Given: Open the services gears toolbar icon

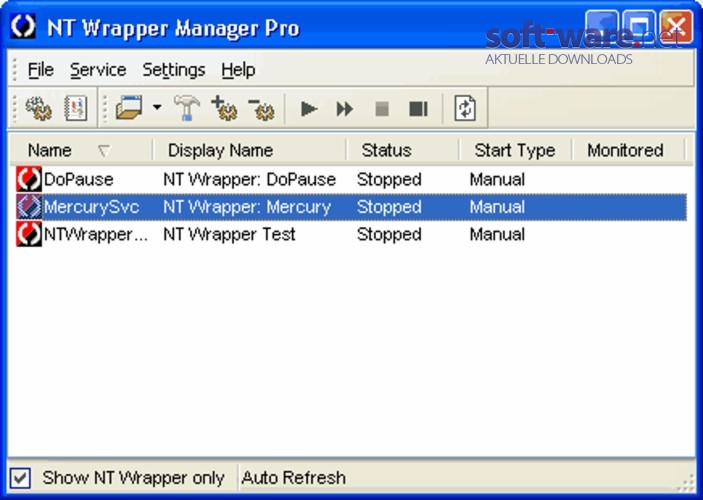Looking at the screenshot, I should (38, 109).
